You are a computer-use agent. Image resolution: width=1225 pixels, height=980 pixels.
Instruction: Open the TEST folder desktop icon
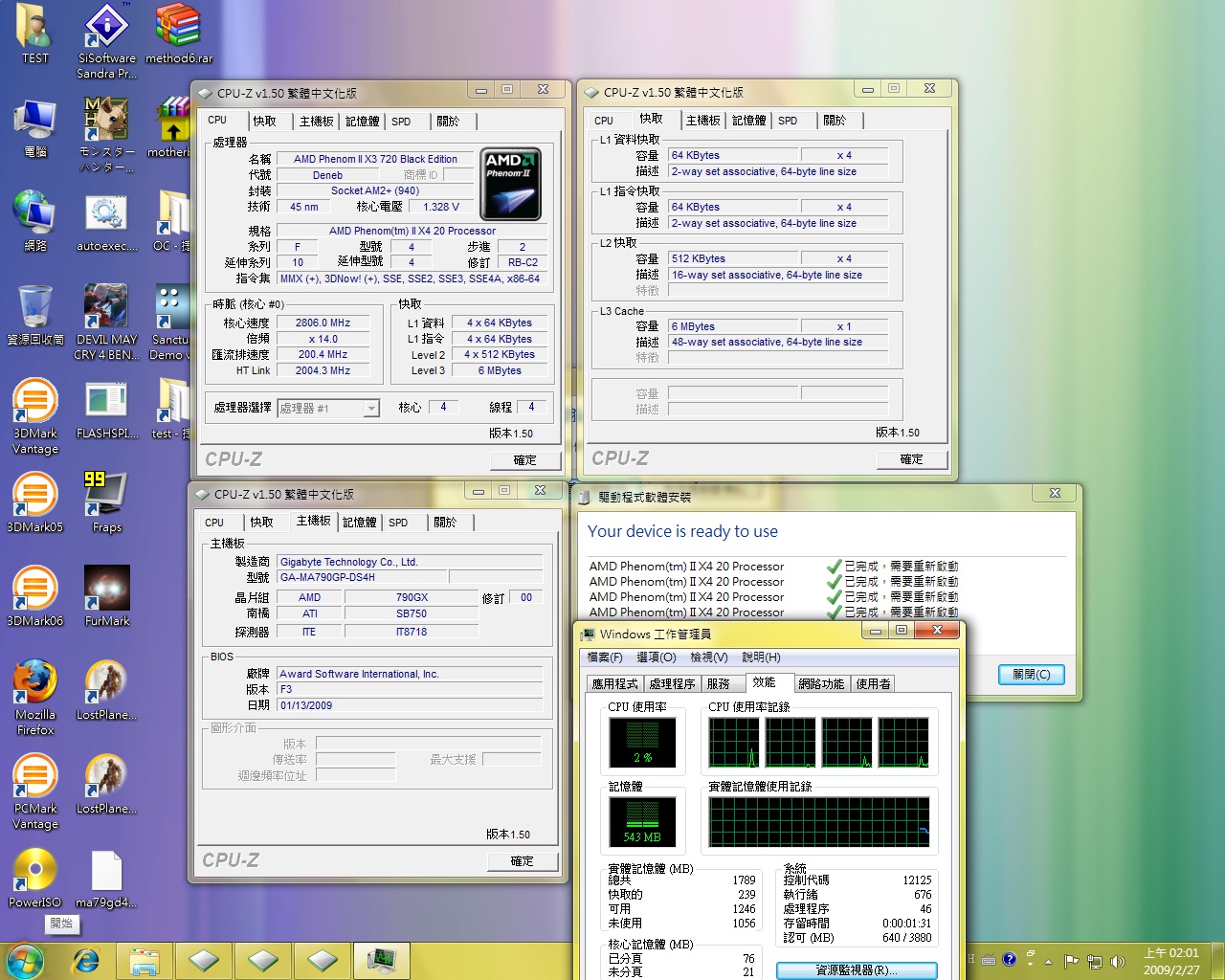click(35, 33)
